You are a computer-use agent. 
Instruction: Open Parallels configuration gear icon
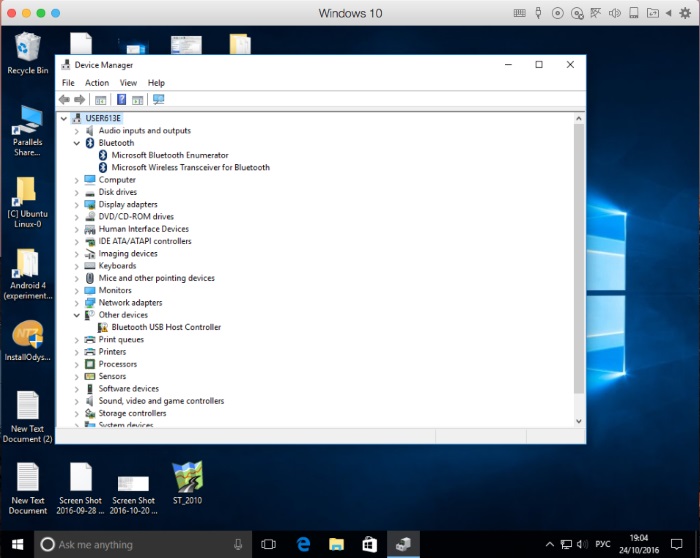point(685,13)
